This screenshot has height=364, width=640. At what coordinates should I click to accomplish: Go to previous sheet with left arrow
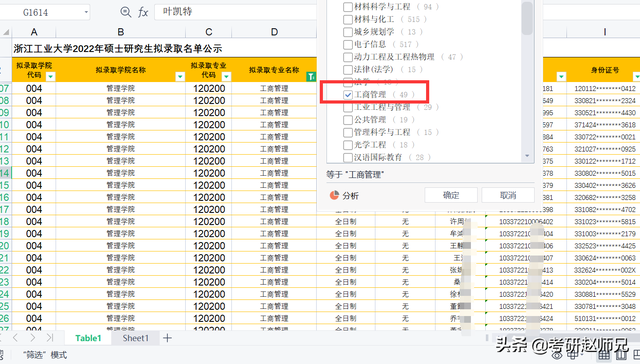[15, 338]
